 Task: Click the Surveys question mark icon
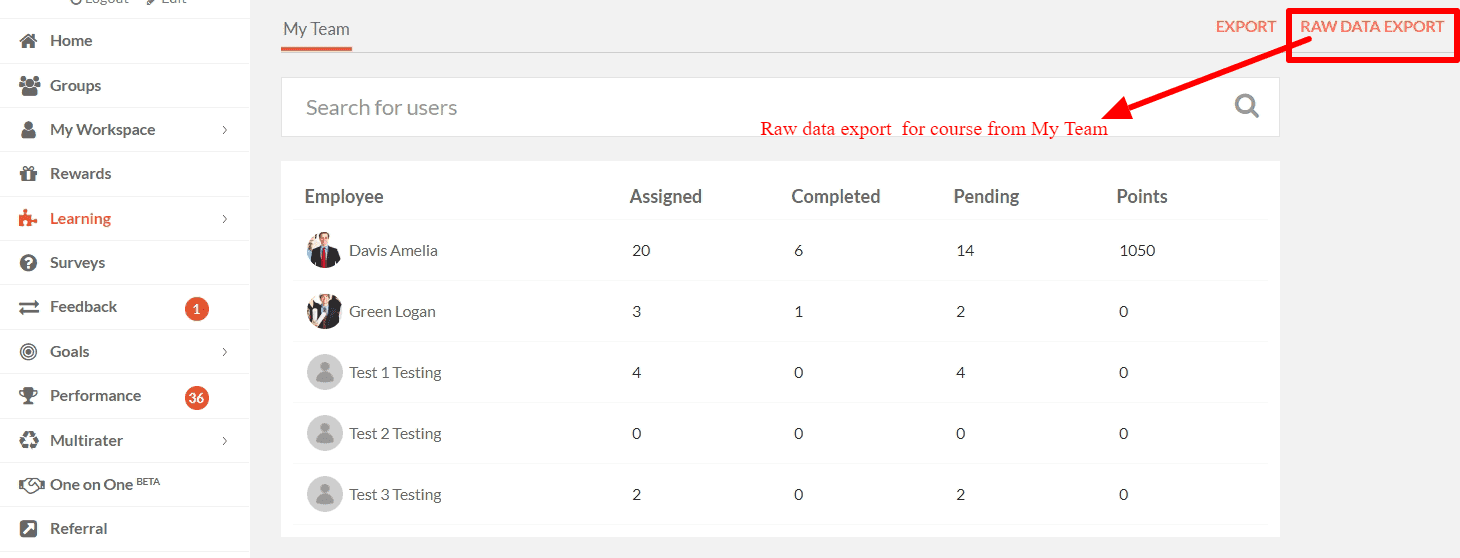point(29,263)
